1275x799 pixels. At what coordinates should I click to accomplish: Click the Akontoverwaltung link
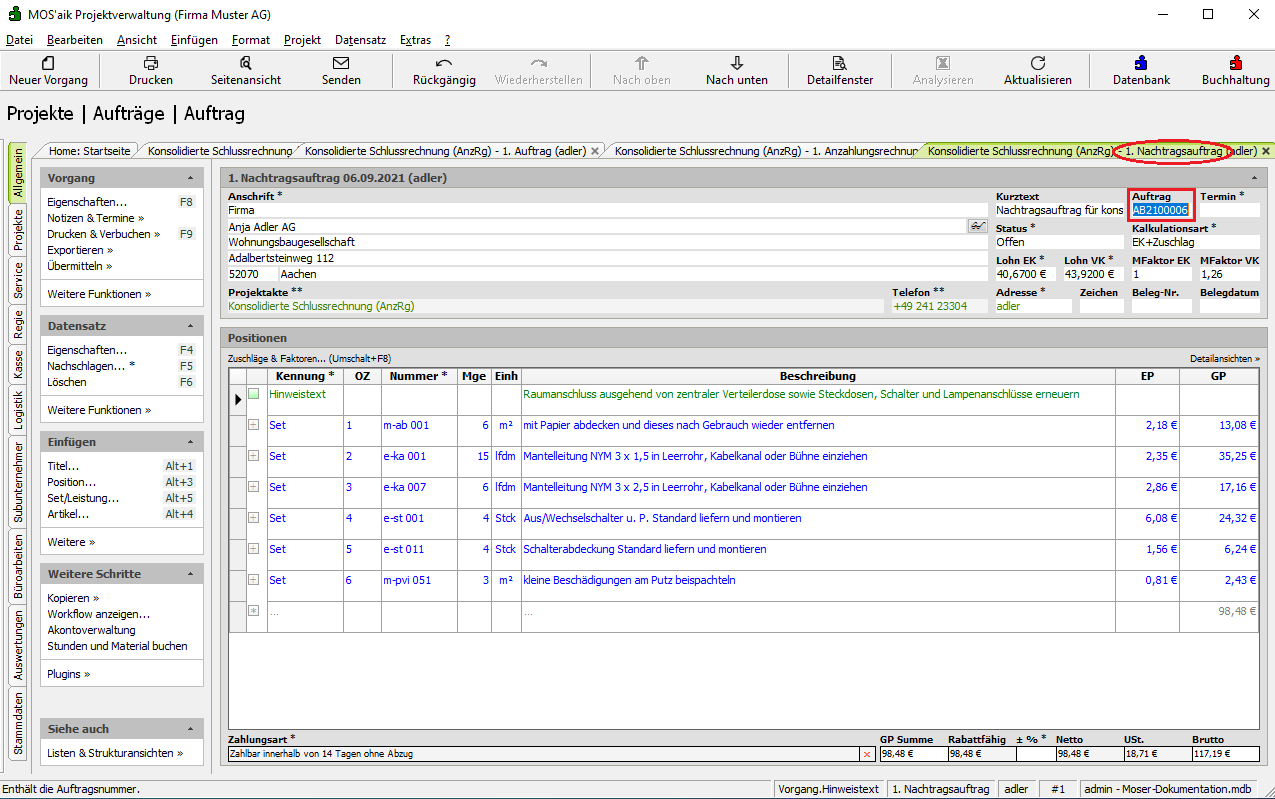tap(91, 630)
